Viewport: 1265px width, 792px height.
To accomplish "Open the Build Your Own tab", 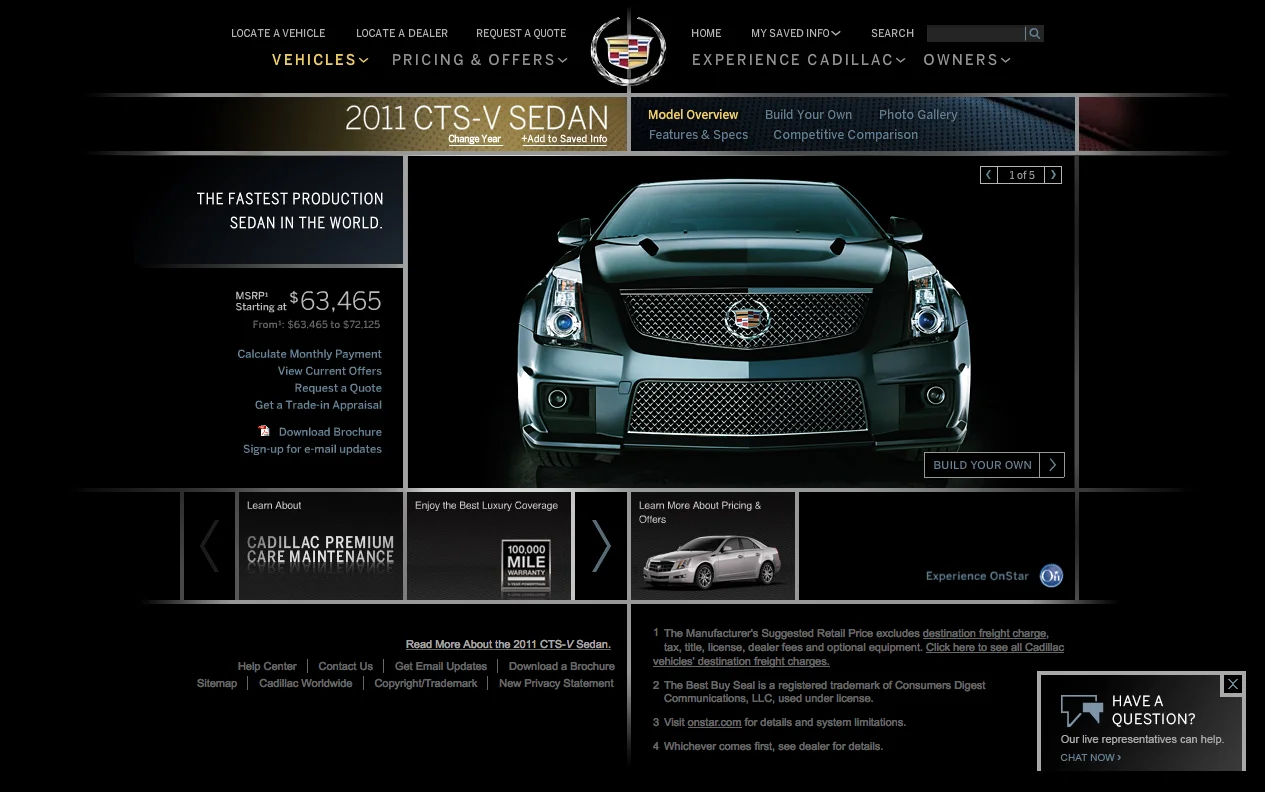I will point(808,115).
